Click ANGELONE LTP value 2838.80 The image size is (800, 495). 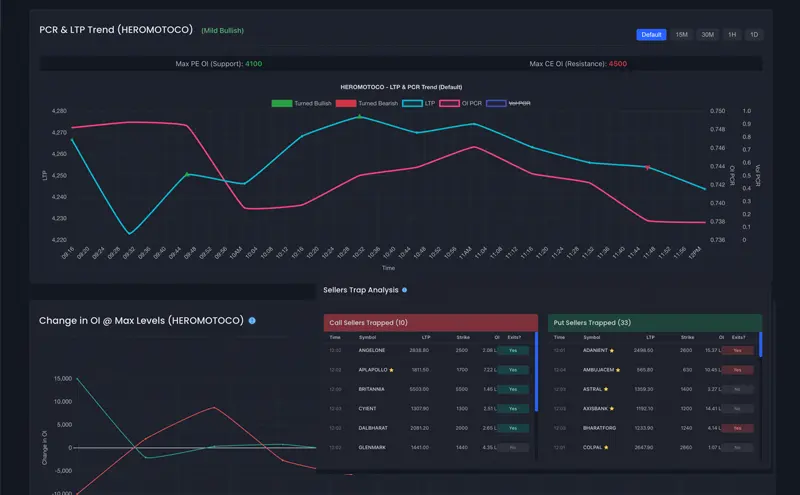coord(419,351)
